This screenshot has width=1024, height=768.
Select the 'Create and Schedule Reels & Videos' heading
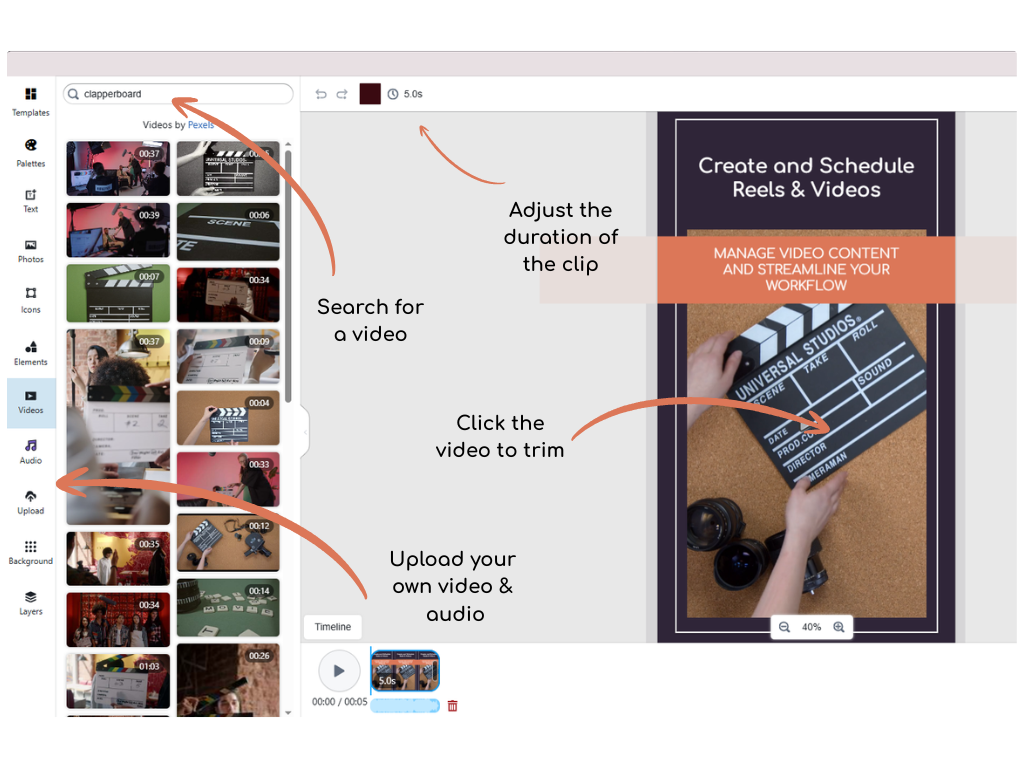click(x=807, y=177)
